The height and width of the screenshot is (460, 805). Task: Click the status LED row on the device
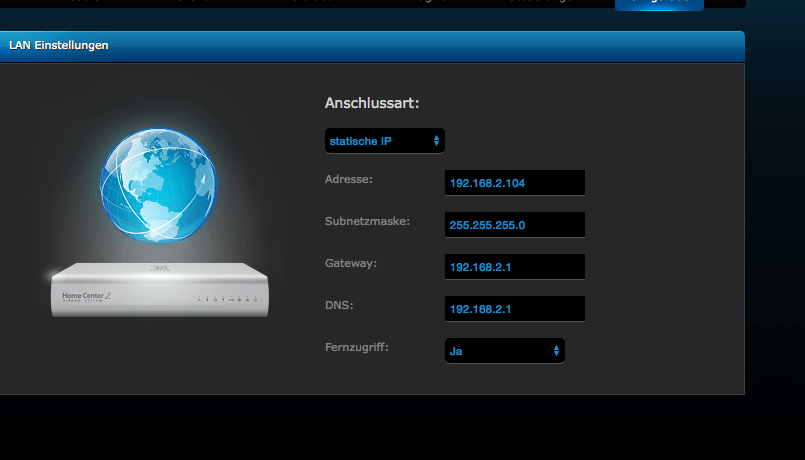[228, 299]
